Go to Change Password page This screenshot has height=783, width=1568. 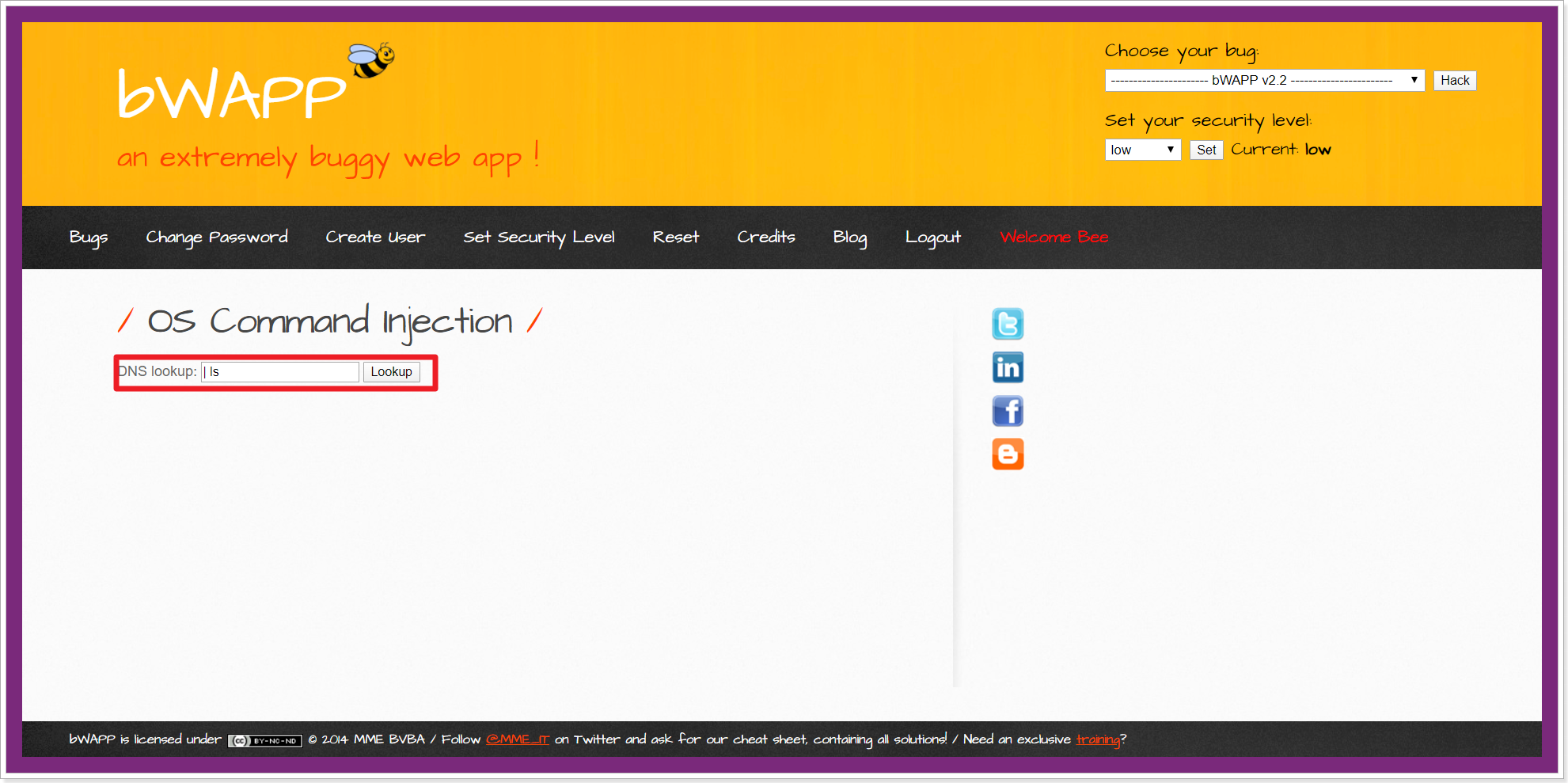[x=217, y=238]
